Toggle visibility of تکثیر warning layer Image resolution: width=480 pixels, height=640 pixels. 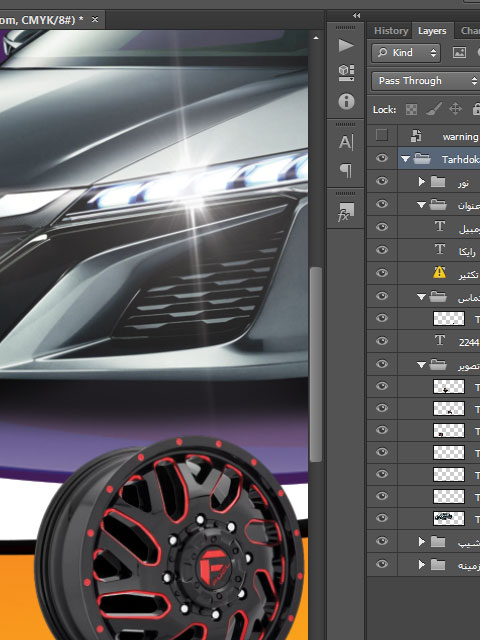[382, 272]
